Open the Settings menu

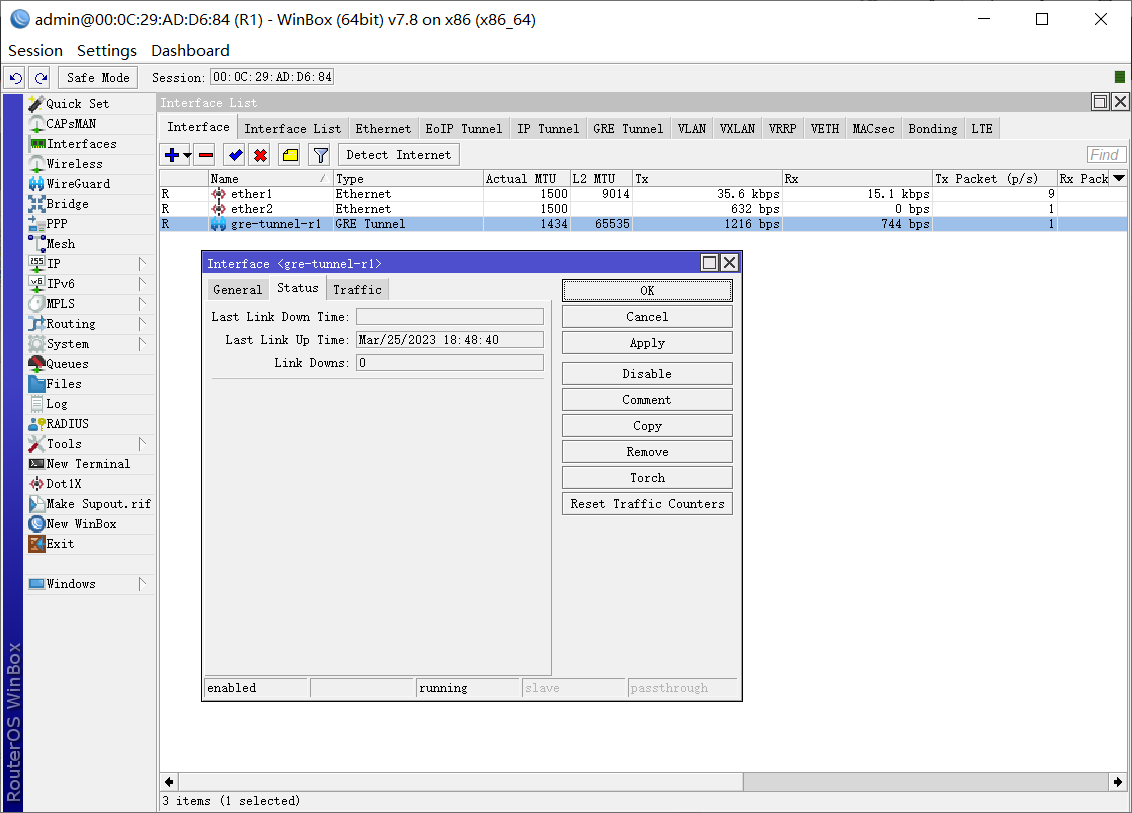pyautogui.click(x=107, y=51)
